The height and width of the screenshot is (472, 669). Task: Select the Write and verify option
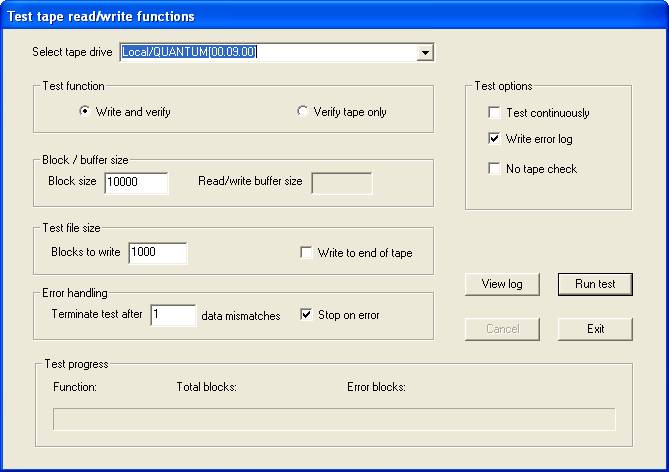[x=85, y=112]
